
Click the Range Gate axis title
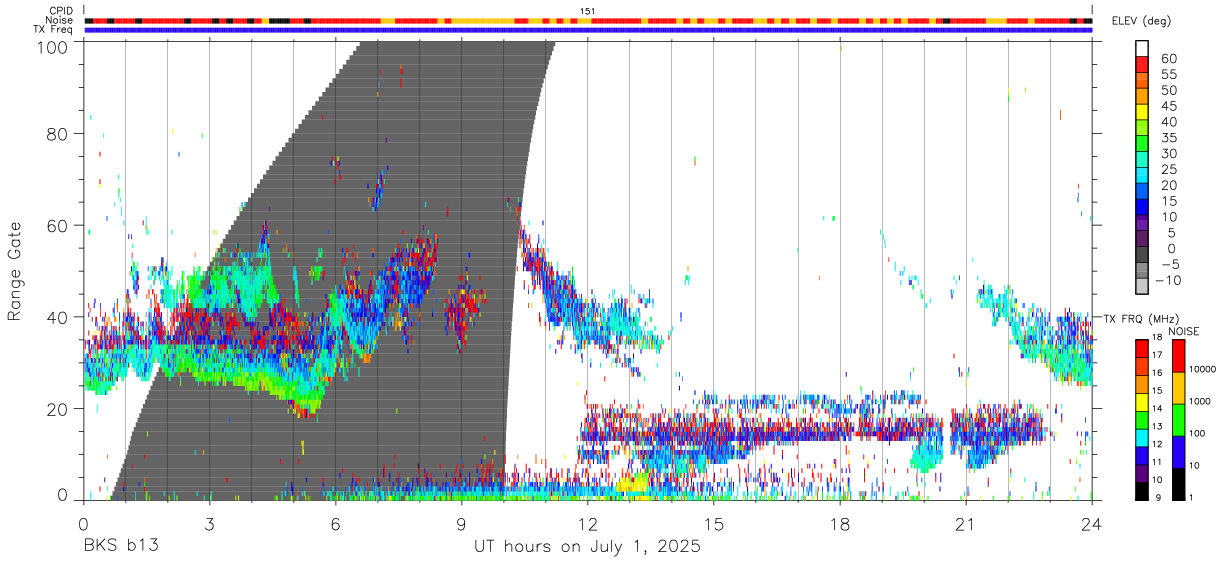pos(16,270)
